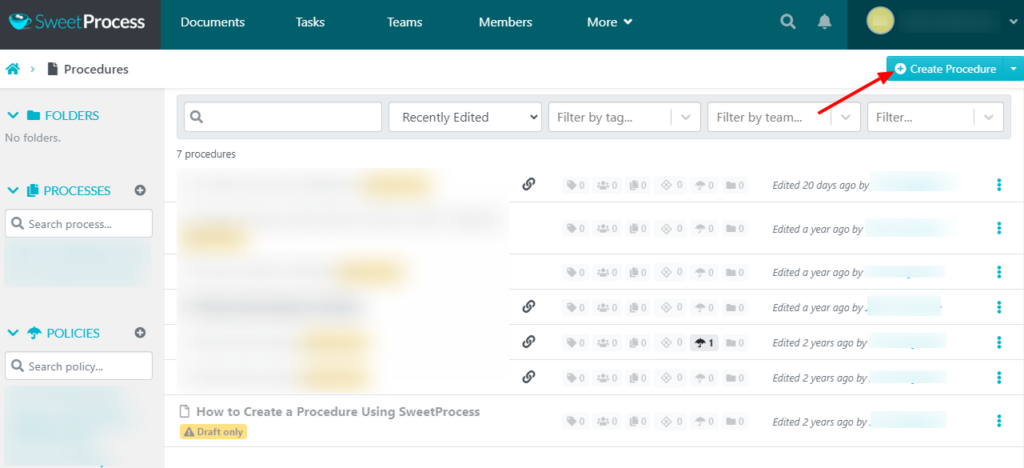Click the search magnifier icon in top bar
Screen dimensions: 1024x468
click(x=788, y=22)
